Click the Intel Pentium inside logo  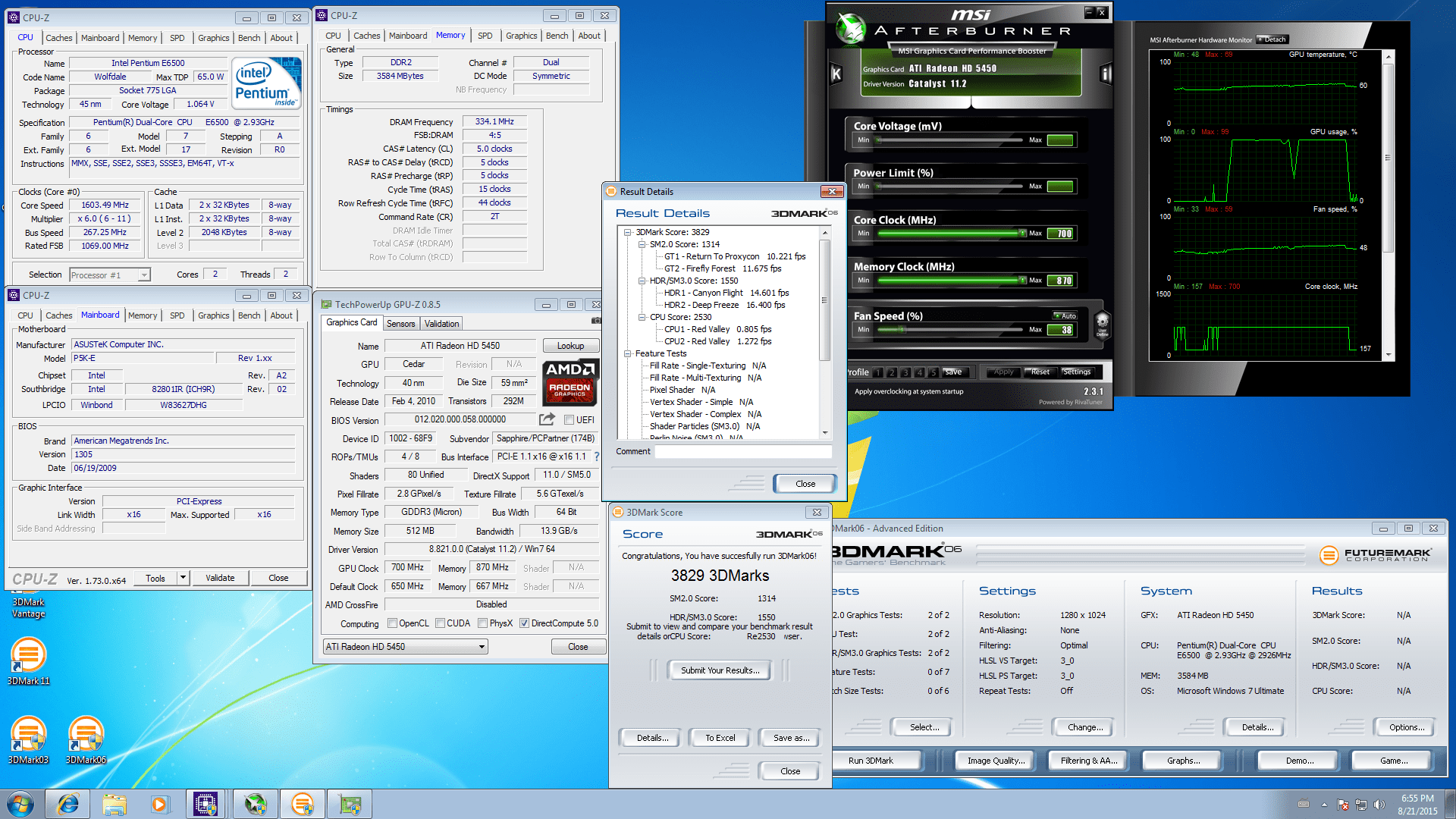pos(266,84)
